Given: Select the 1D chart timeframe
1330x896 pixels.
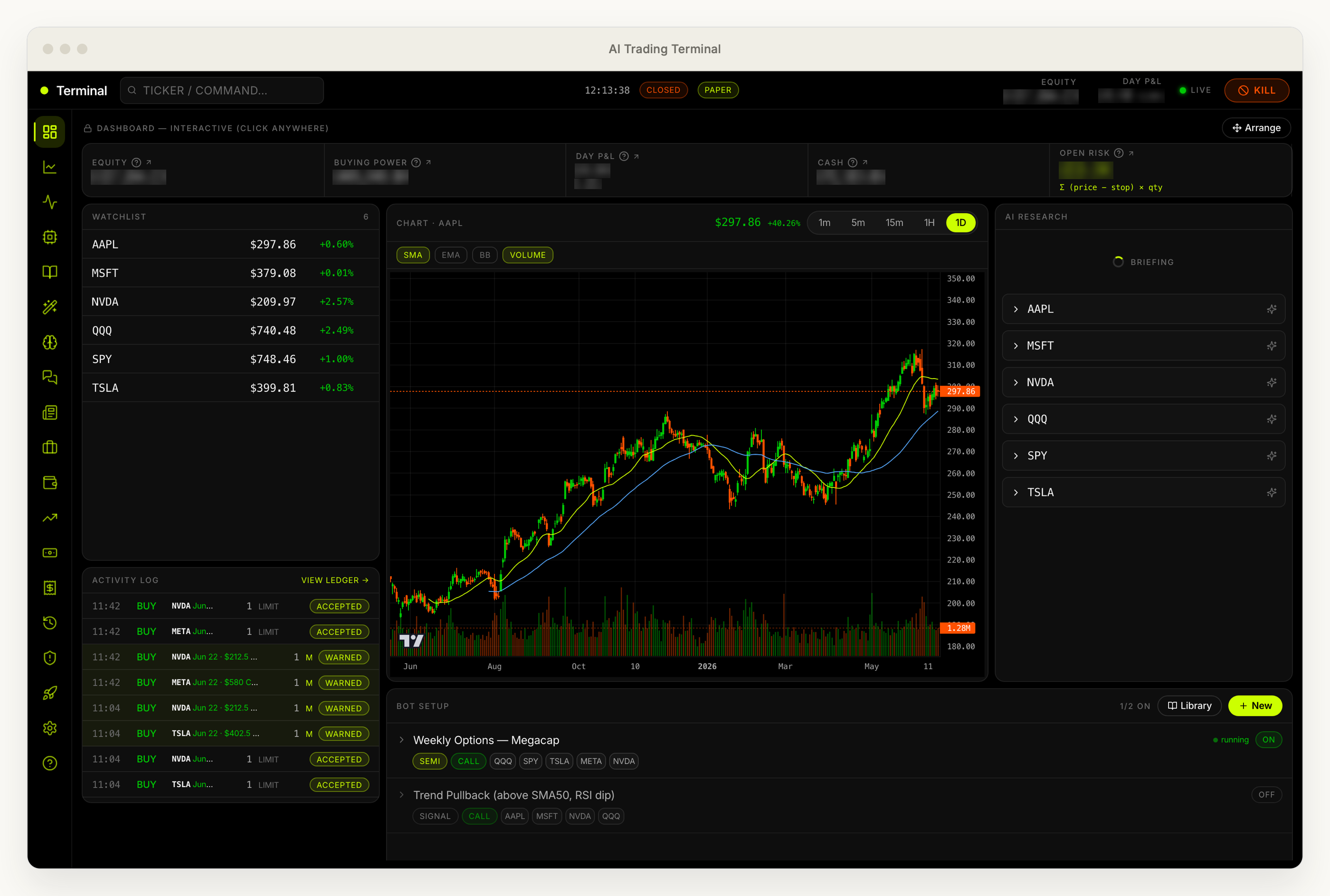Looking at the screenshot, I should click(x=961, y=223).
